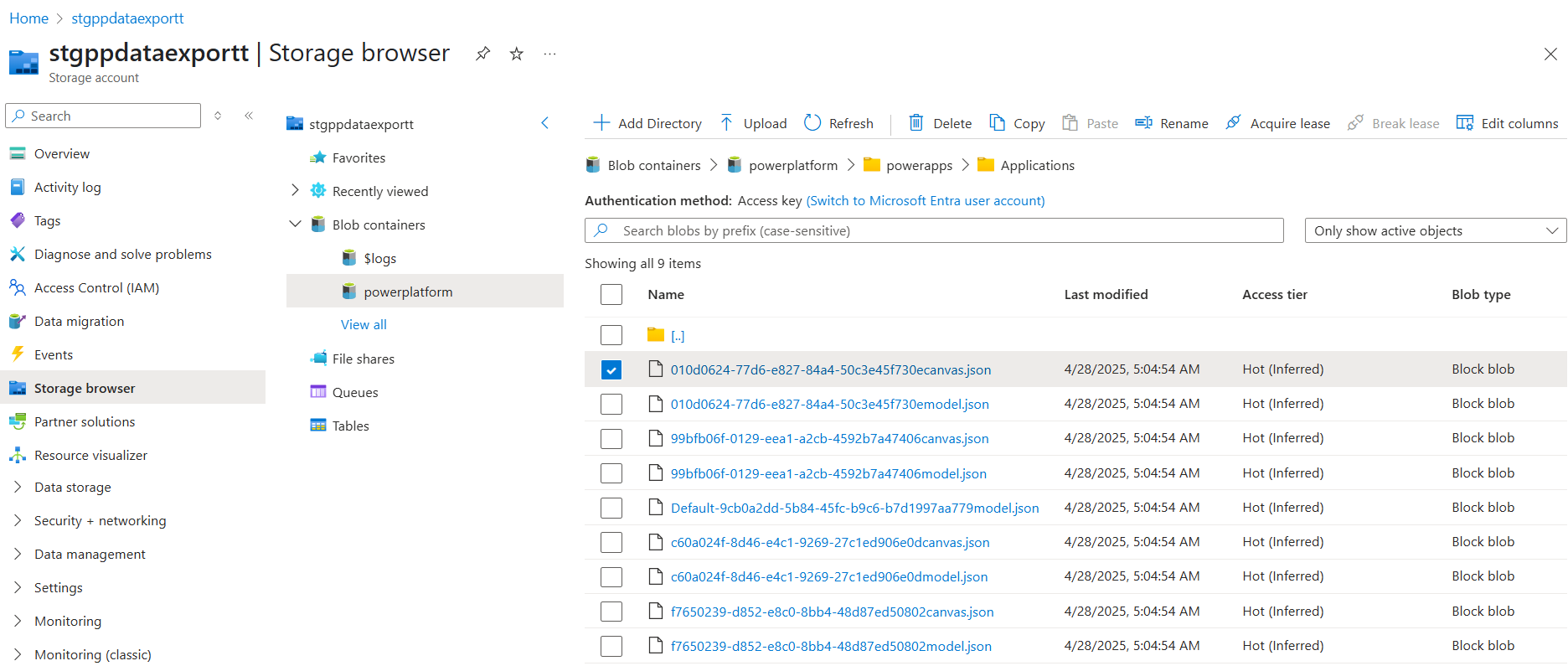Refresh the blob list
Screen dimensions: 1568x666
tap(838, 123)
